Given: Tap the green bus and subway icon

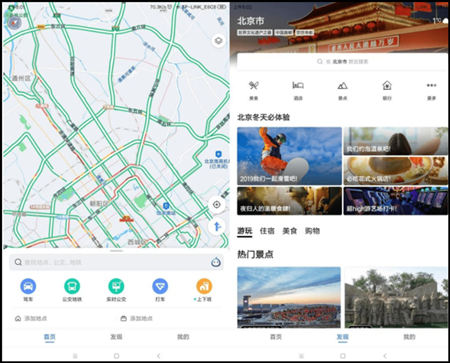Looking at the screenshot, I should [x=72, y=286].
